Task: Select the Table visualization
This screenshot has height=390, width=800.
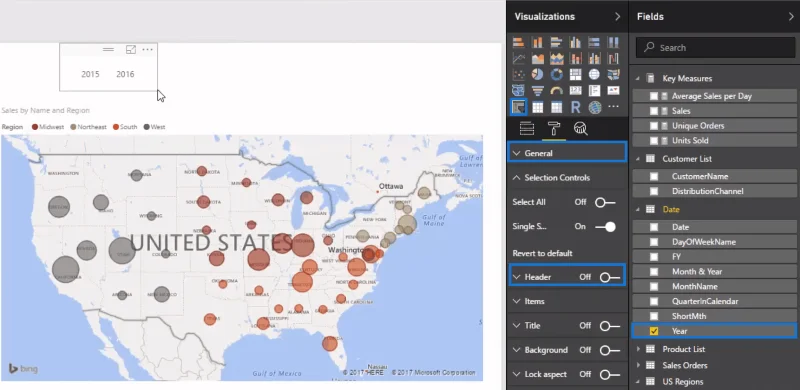Action: click(x=537, y=107)
